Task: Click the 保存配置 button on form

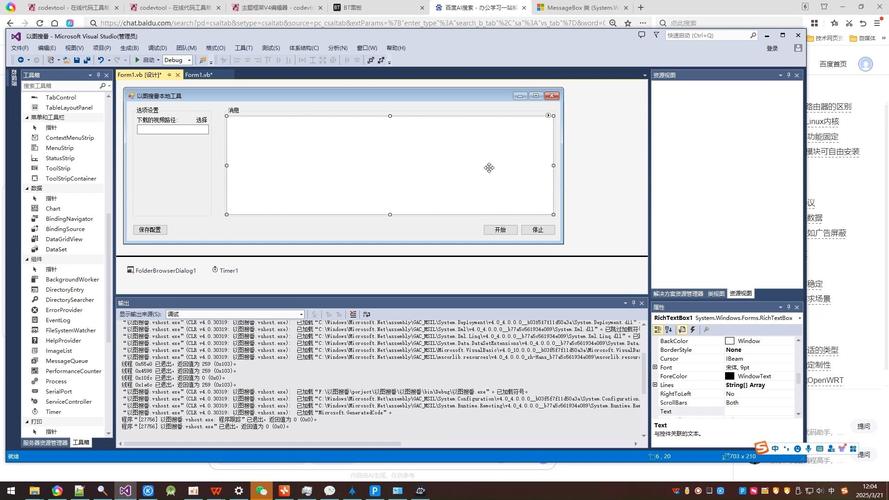Action: click(149, 229)
